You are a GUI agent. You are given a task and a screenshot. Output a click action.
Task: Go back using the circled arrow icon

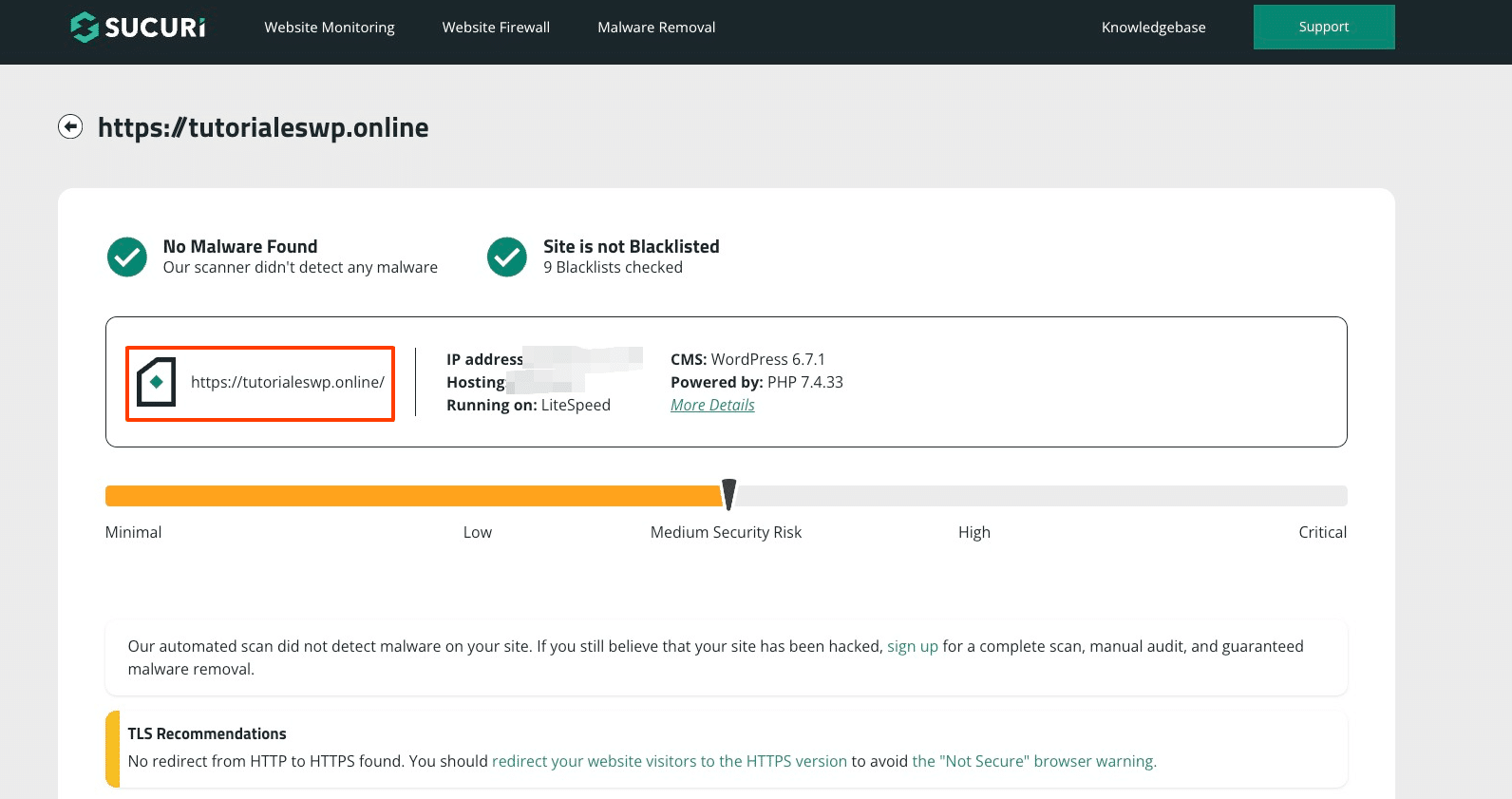coord(70,126)
